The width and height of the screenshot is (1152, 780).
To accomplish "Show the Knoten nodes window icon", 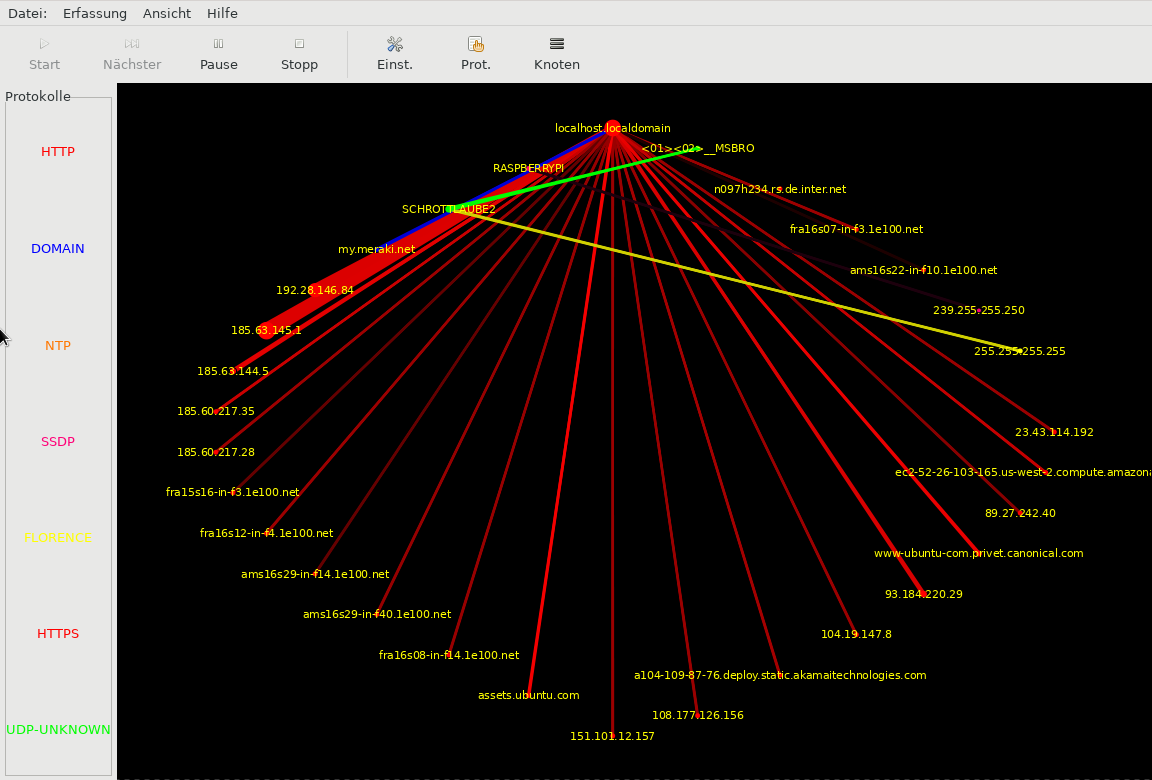I will tap(557, 45).
